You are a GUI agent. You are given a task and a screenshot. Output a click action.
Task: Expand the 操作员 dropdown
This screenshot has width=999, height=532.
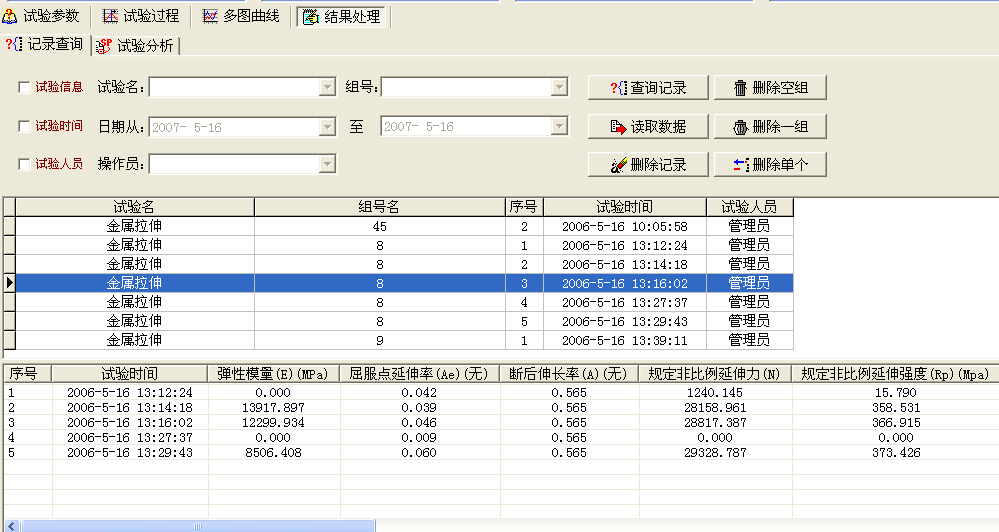click(x=327, y=164)
